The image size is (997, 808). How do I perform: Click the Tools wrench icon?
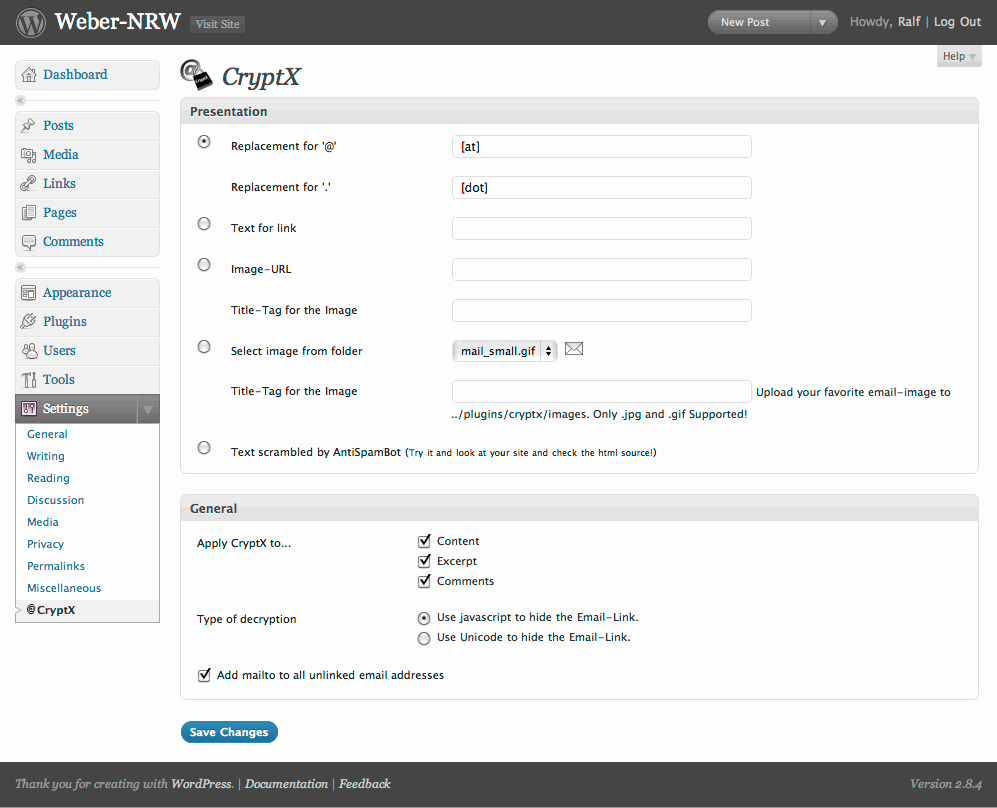click(29, 380)
